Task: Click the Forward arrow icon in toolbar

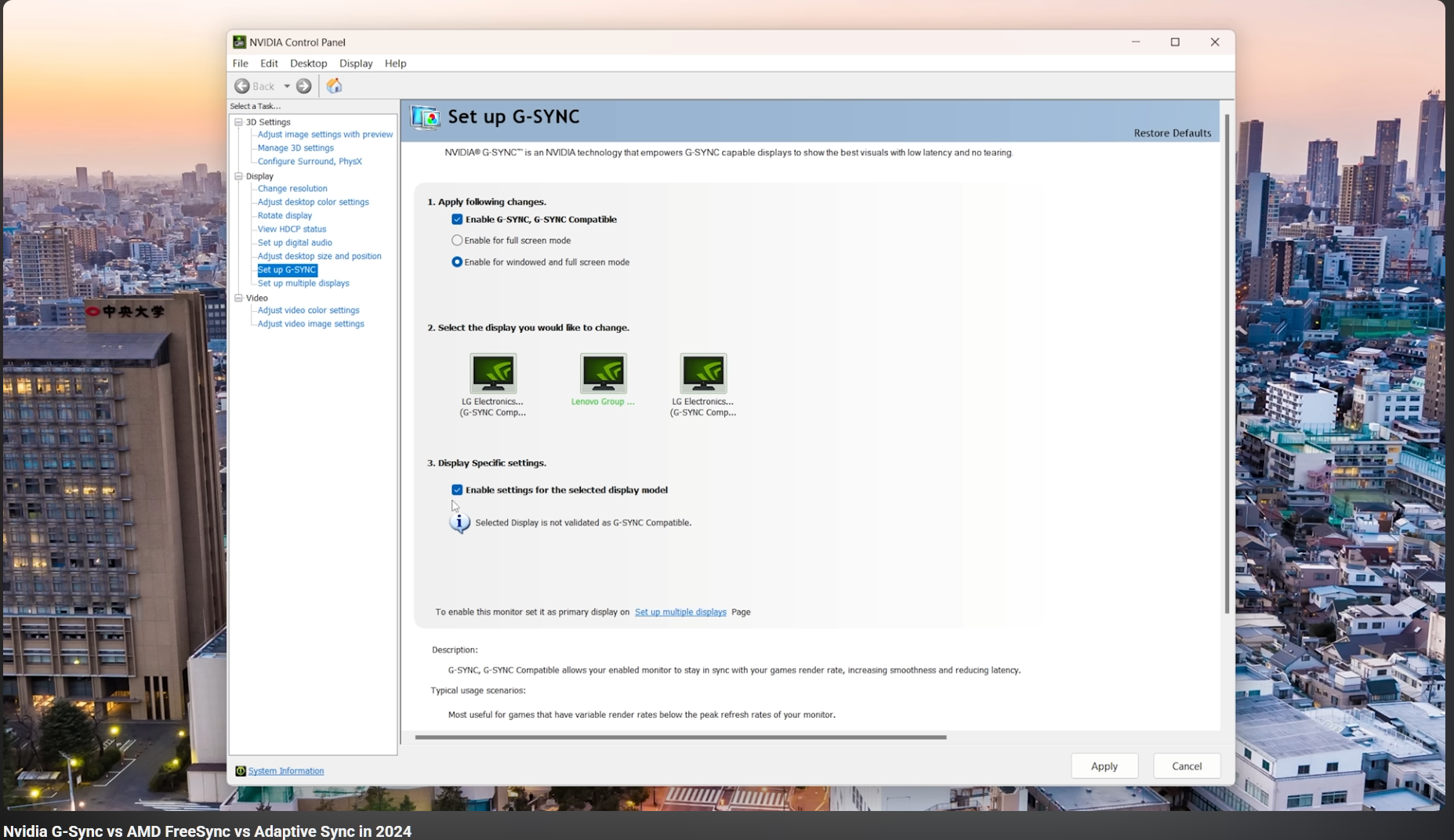Action: coord(304,86)
